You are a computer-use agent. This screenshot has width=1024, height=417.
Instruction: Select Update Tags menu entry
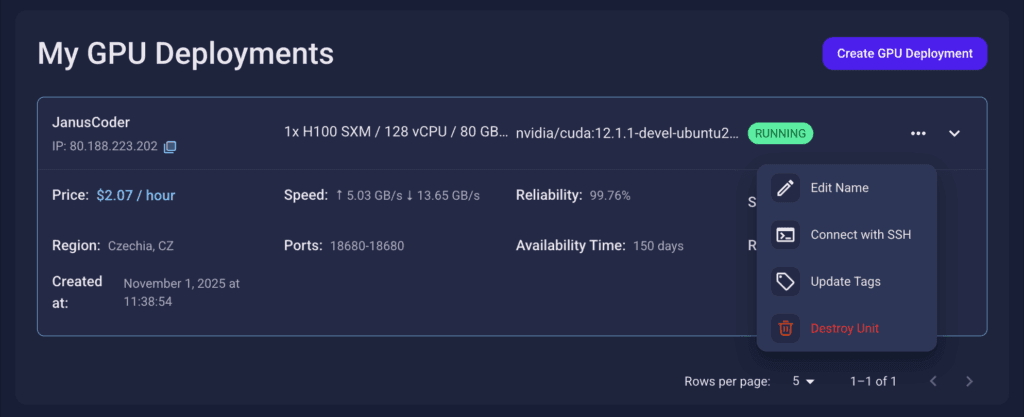click(x=845, y=281)
